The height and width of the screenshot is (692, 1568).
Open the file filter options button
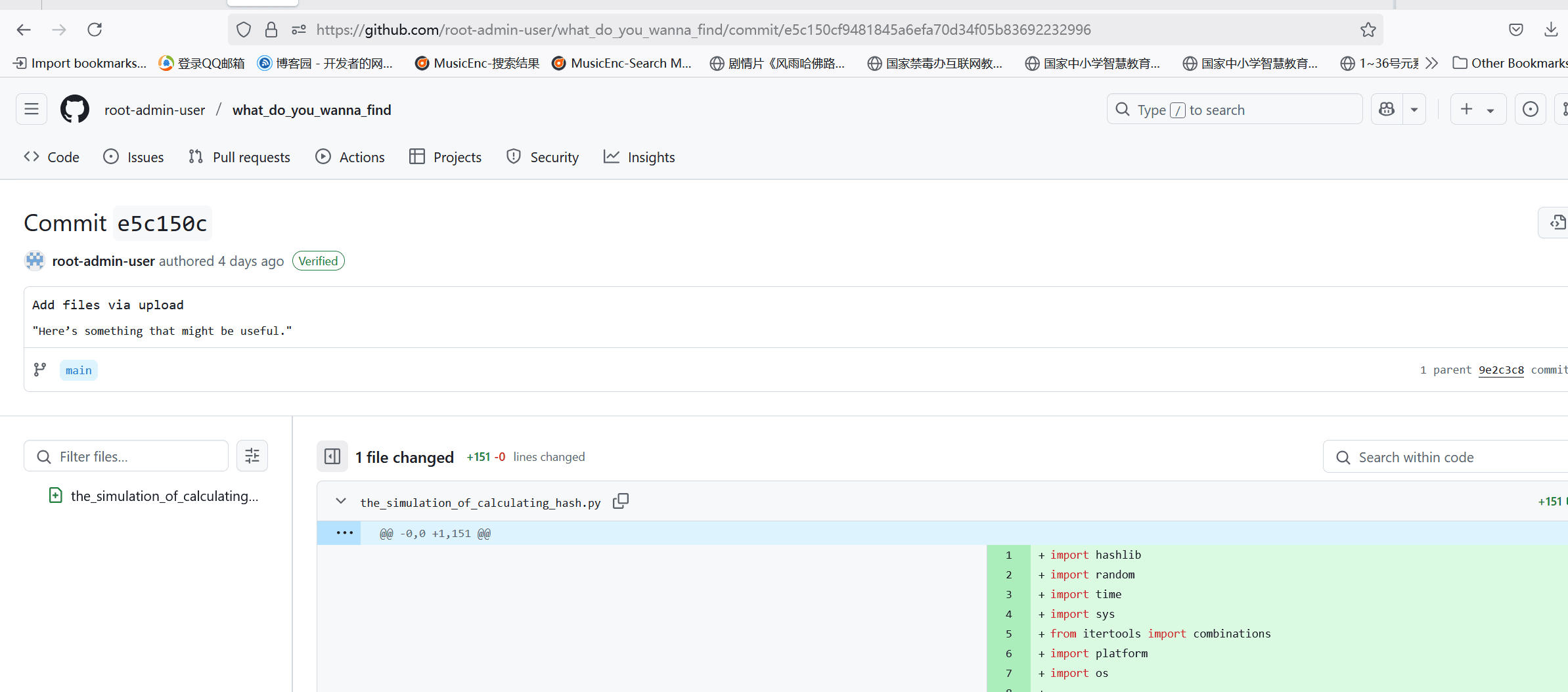point(252,456)
